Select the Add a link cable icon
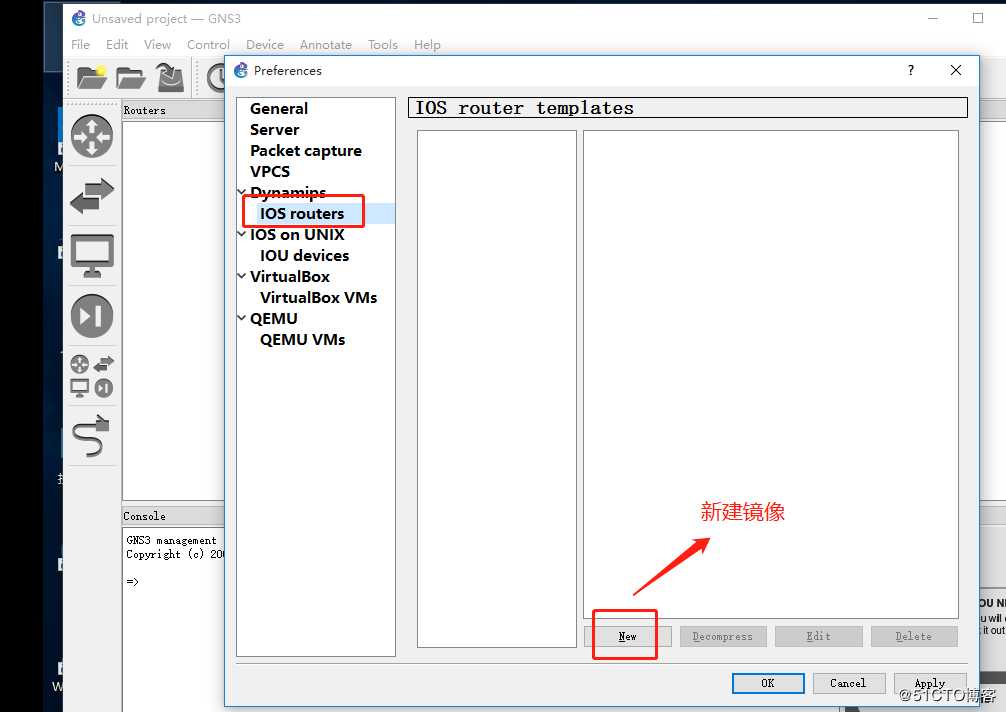 [x=91, y=436]
